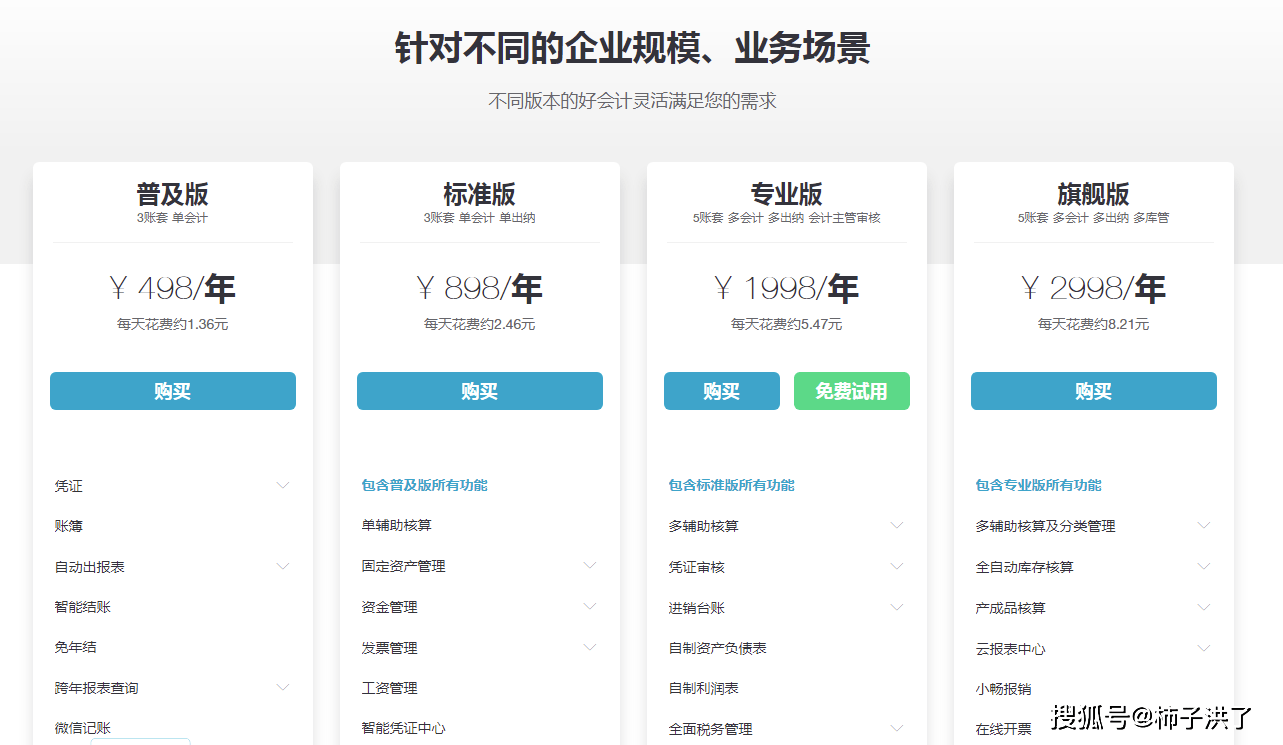Click 3账套 单会计 单出纳 subtitle
Screen dimensions: 1283x745
[x=480, y=217]
